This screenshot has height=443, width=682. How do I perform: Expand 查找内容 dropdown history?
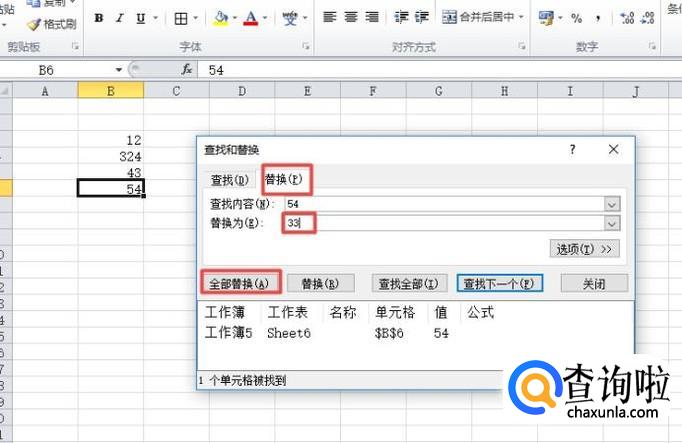click(x=612, y=203)
